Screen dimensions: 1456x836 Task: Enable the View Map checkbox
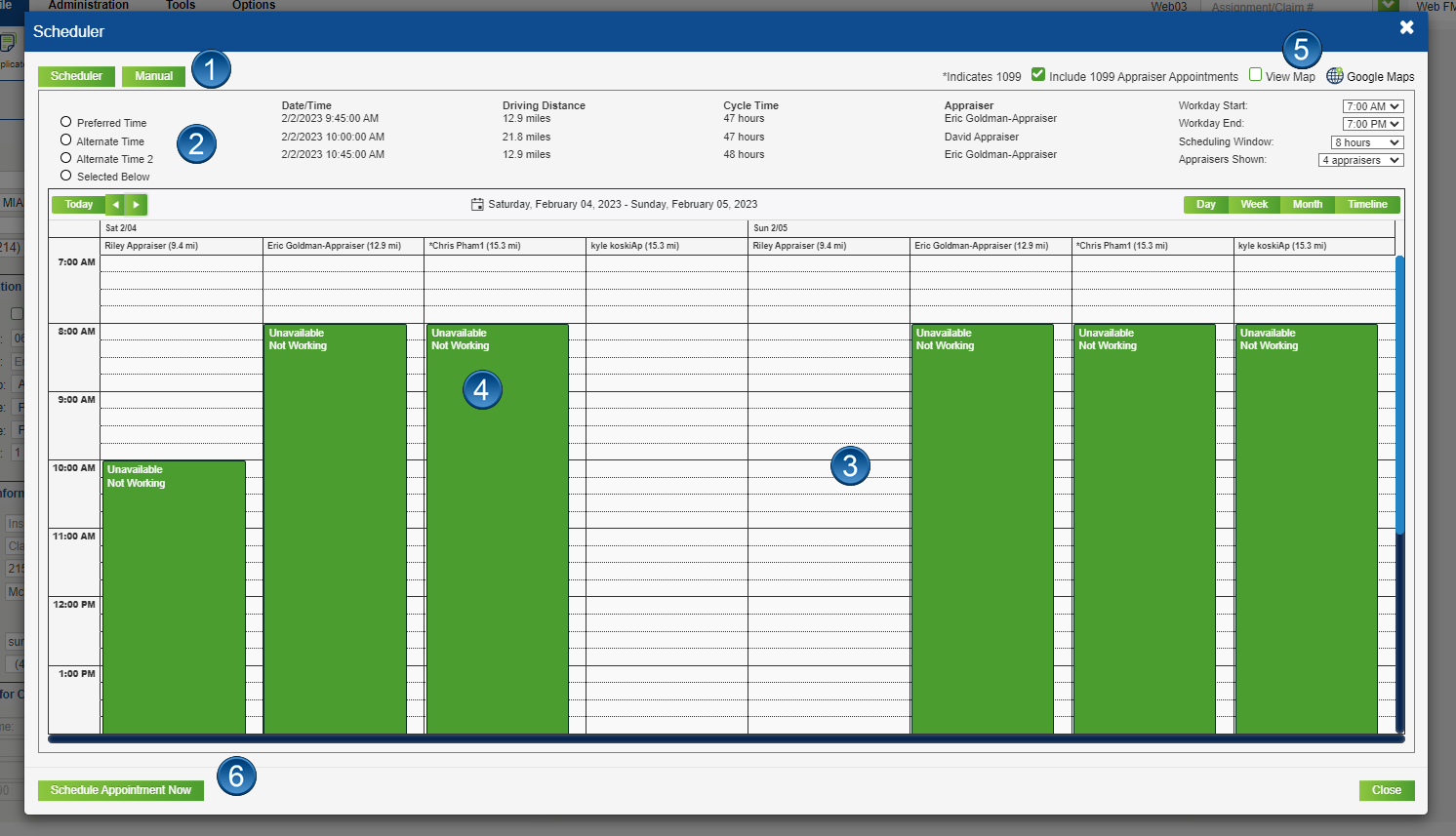[1255, 74]
